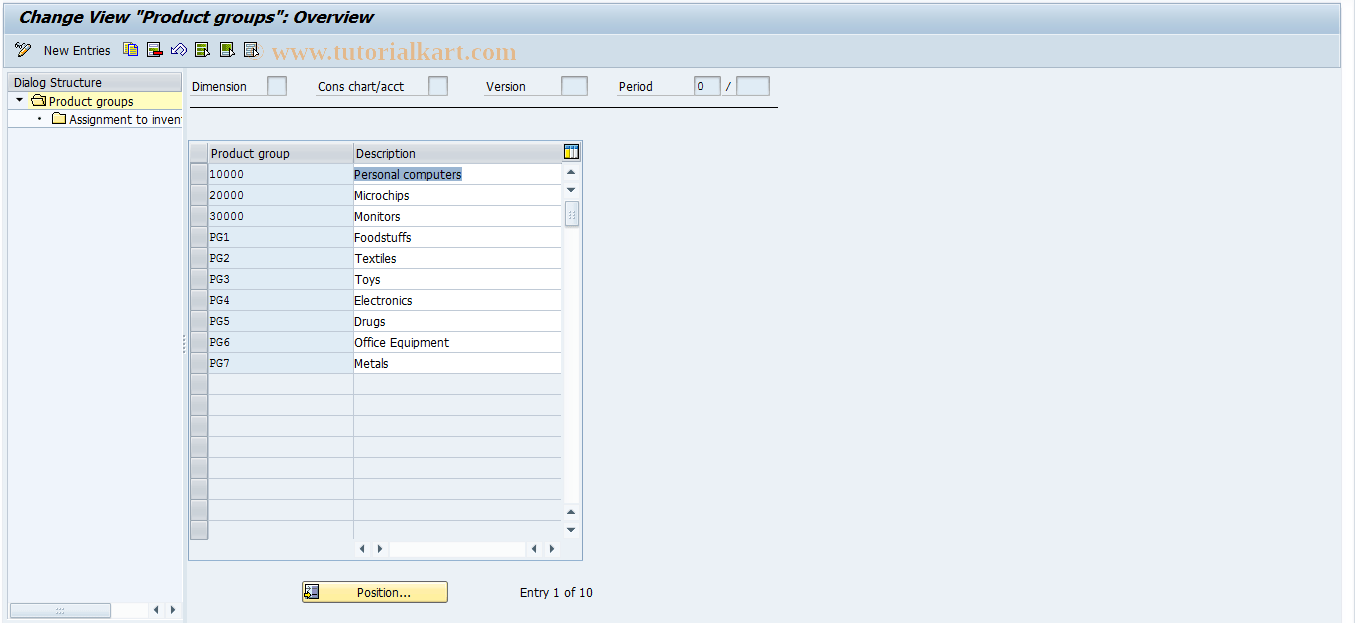Collapse the Product groups tree node
The height and width of the screenshot is (623, 1355).
click(x=17, y=100)
